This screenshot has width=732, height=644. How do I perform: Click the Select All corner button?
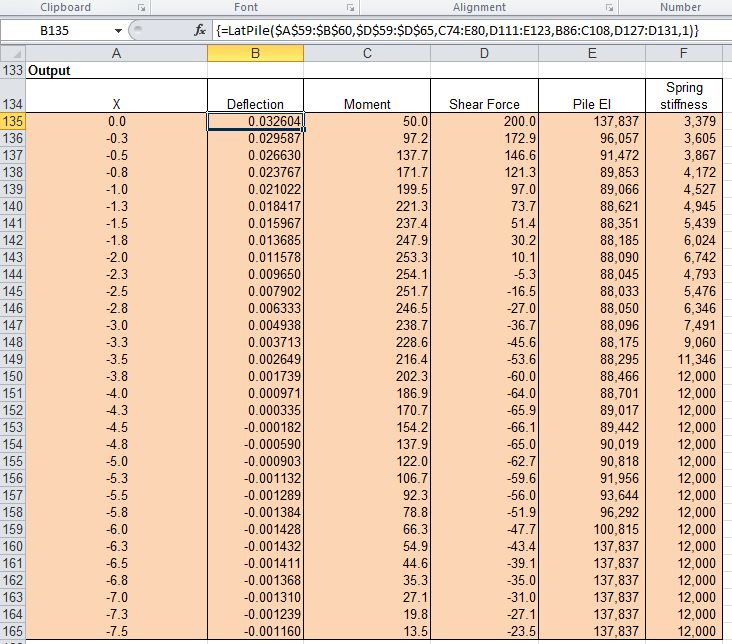coord(13,54)
